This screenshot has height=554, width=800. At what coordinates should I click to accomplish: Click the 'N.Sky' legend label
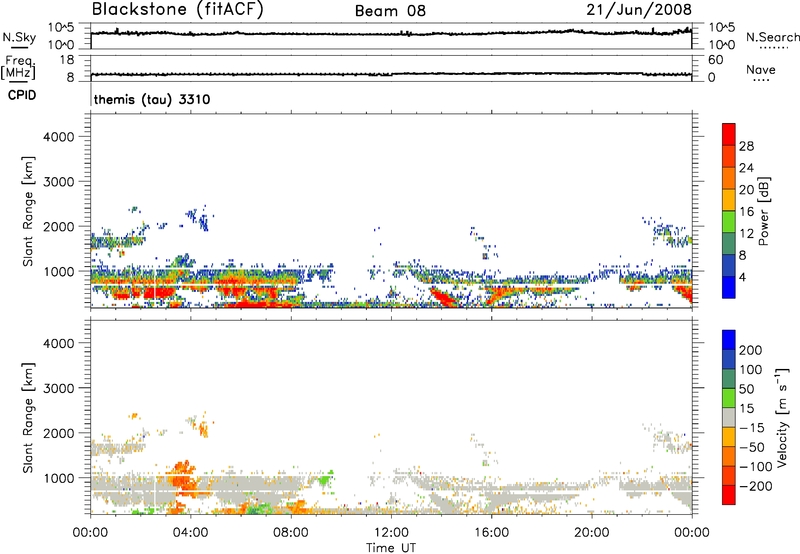tap(19, 37)
